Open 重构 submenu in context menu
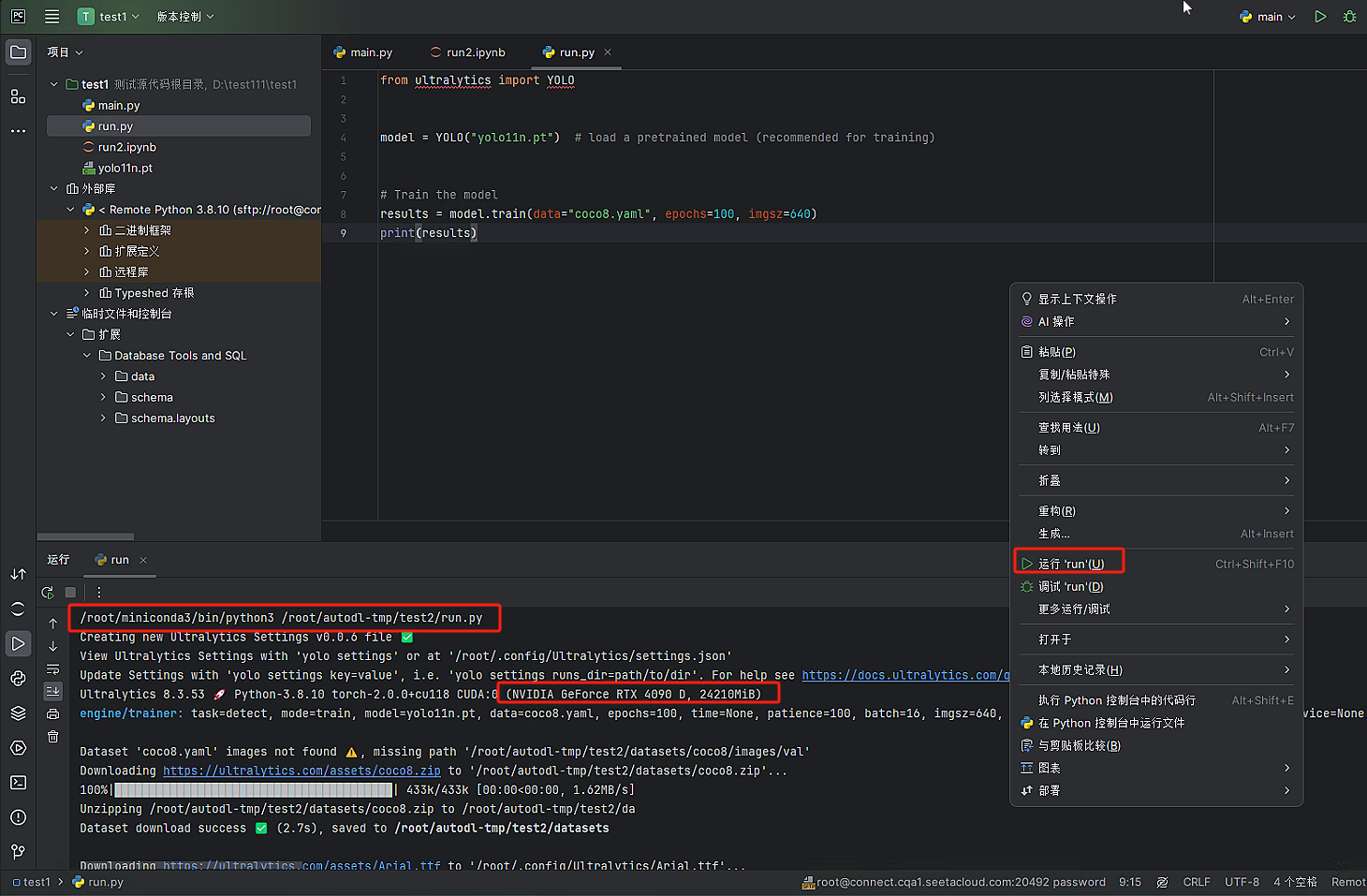This screenshot has width=1367, height=896. coord(1158,511)
